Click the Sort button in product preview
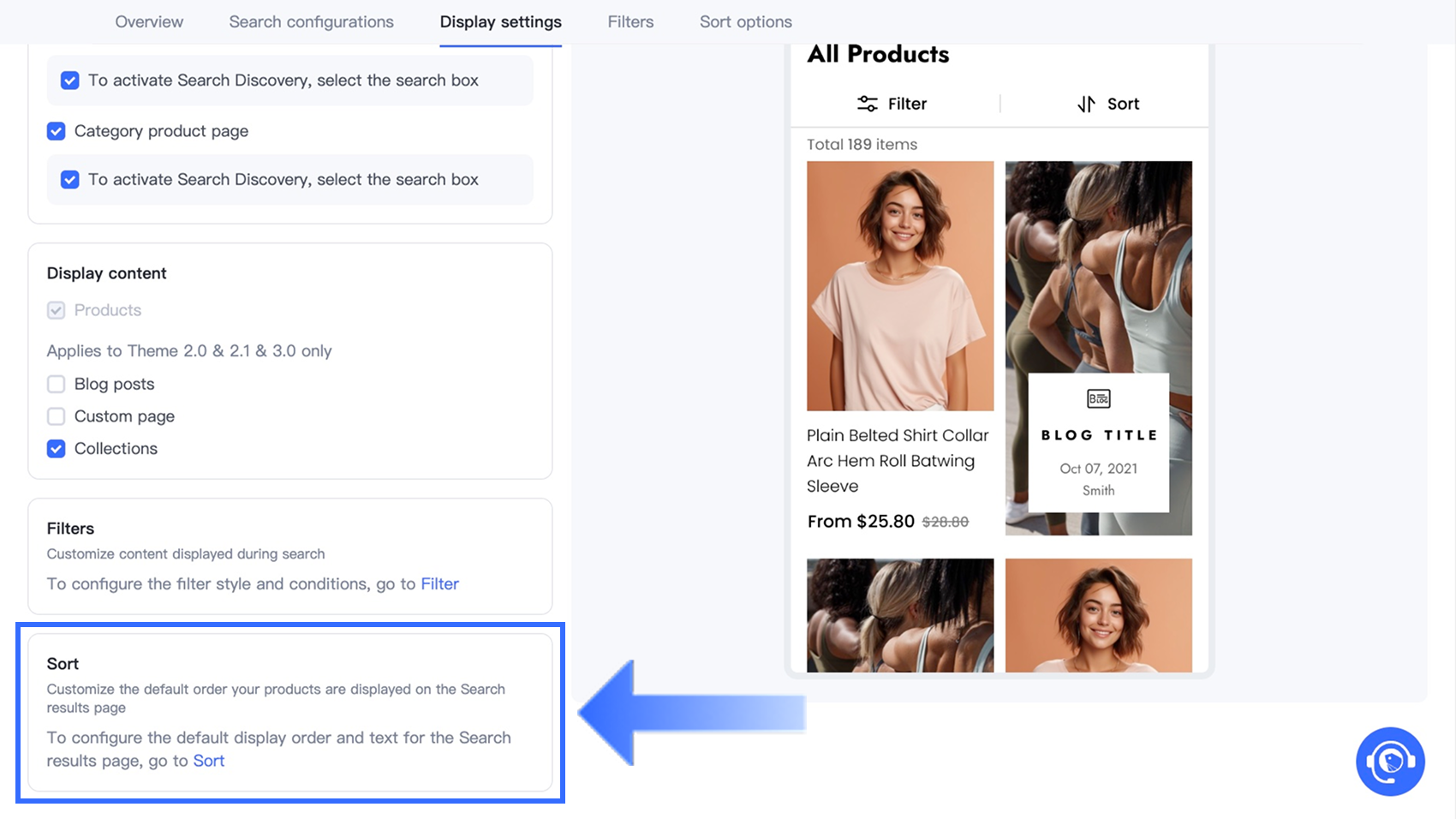1456x819 pixels. (1108, 104)
